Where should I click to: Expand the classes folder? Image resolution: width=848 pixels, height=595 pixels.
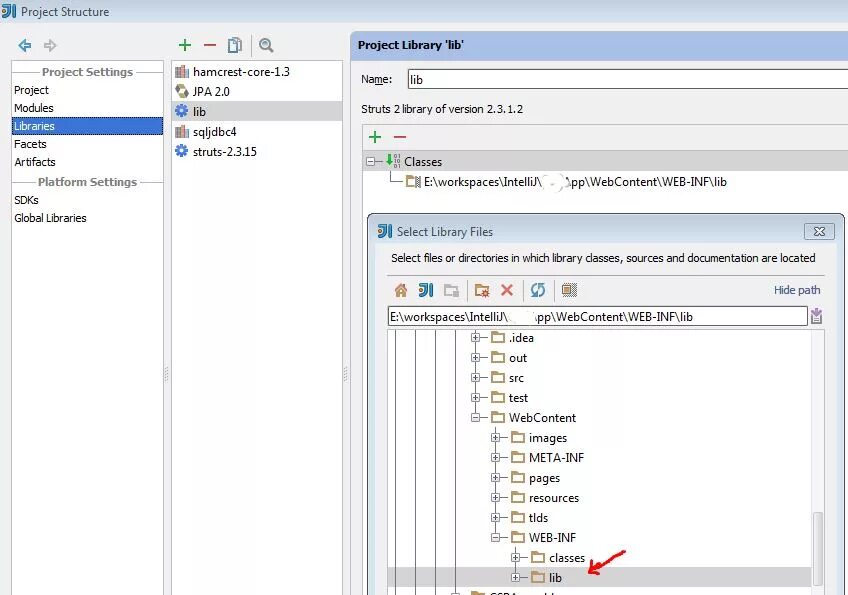pyautogui.click(x=515, y=558)
